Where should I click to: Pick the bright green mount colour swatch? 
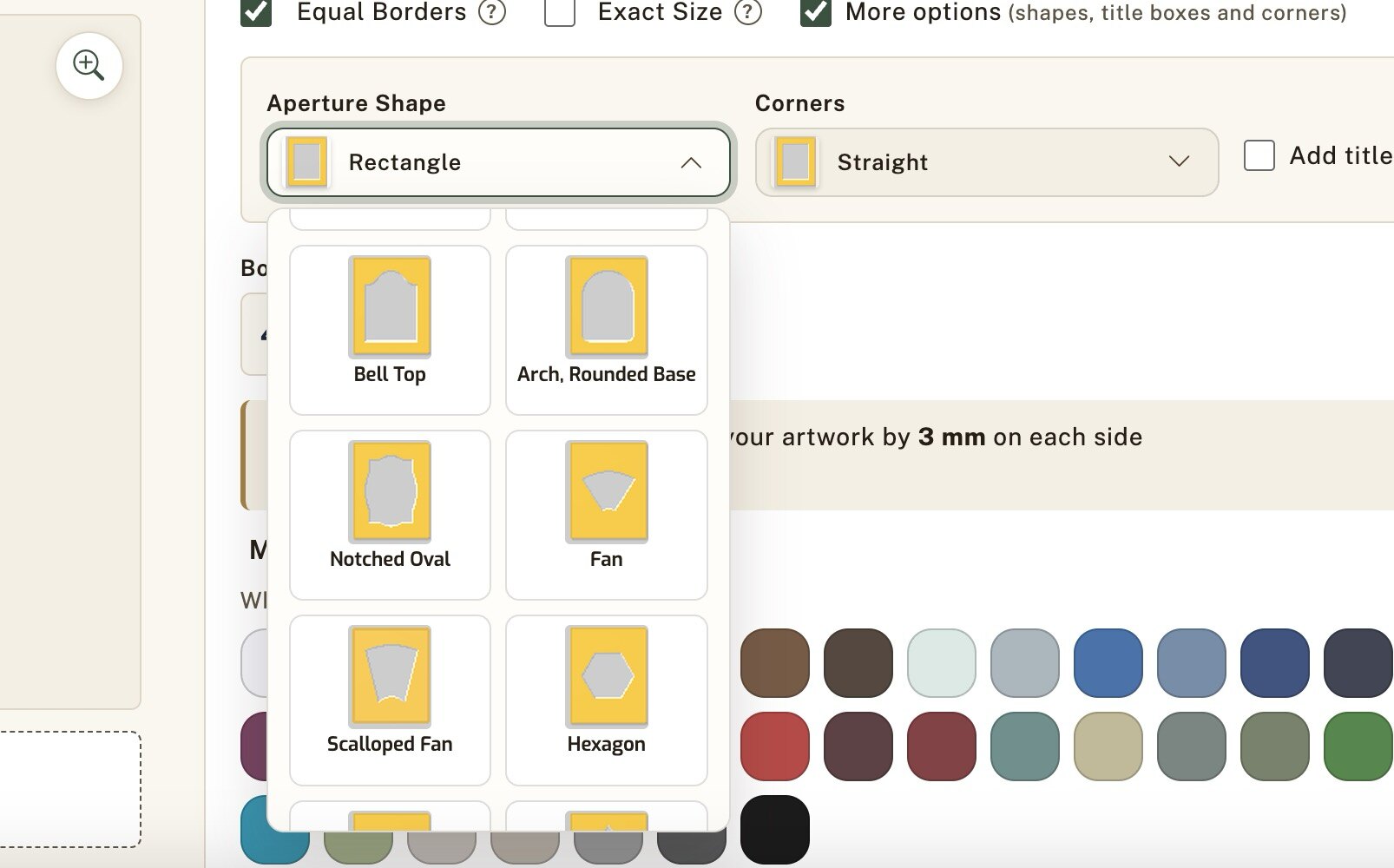coord(1358,746)
